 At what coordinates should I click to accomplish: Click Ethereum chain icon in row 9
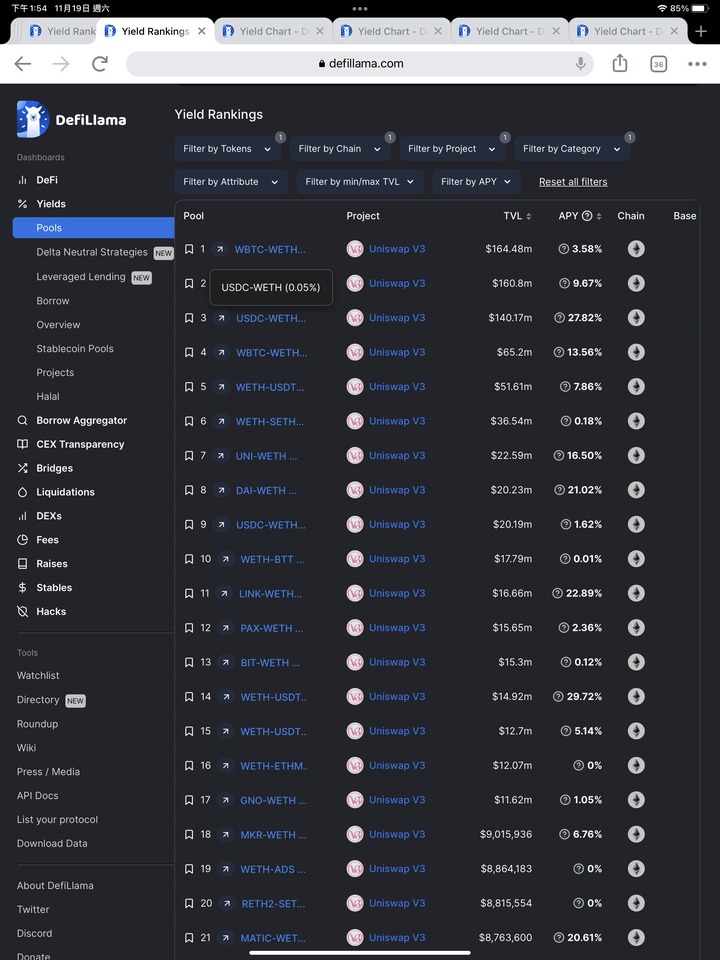636,525
